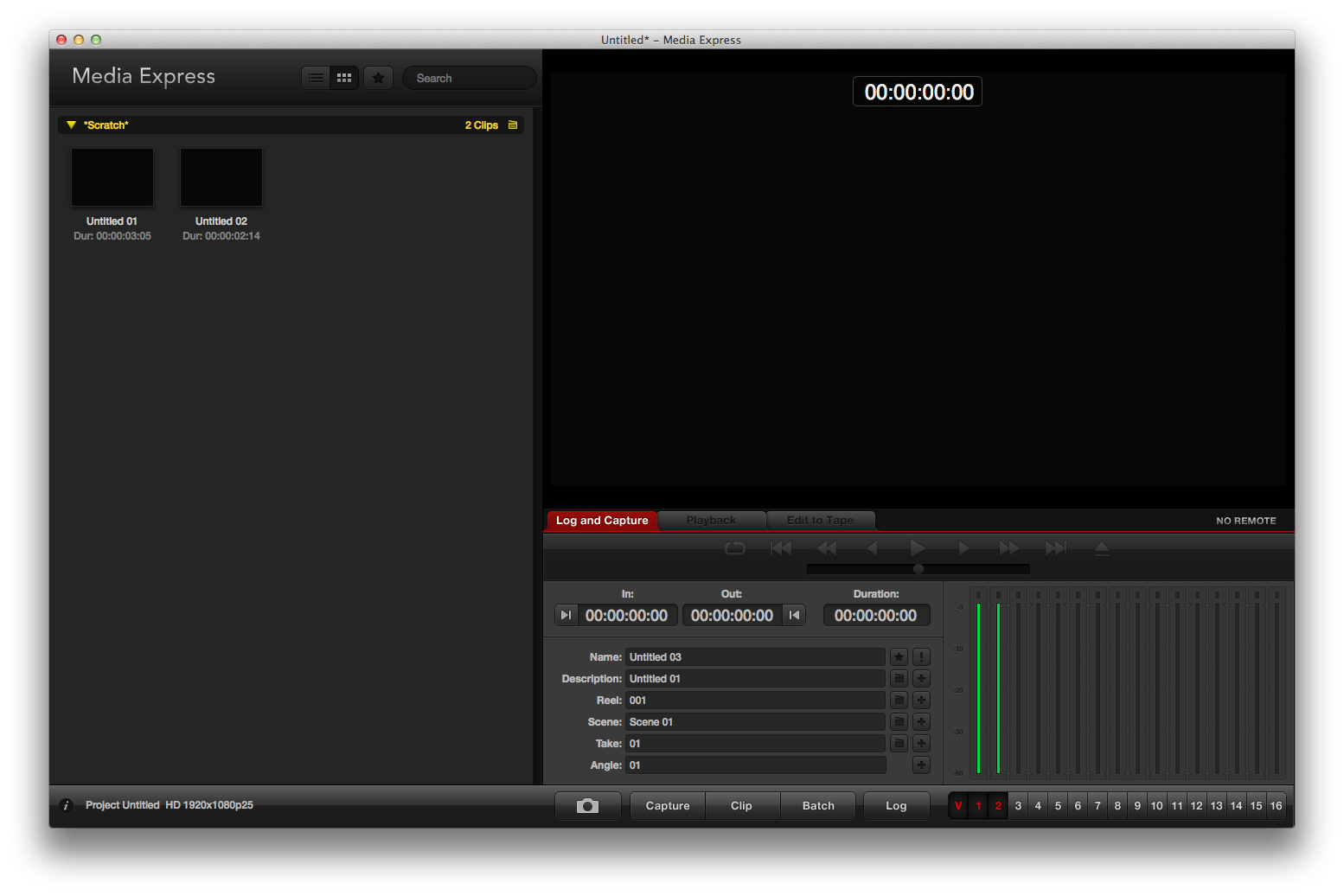
Task: Click the bin icon next to 2 Clips
Action: pyautogui.click(x=513, y=125)
